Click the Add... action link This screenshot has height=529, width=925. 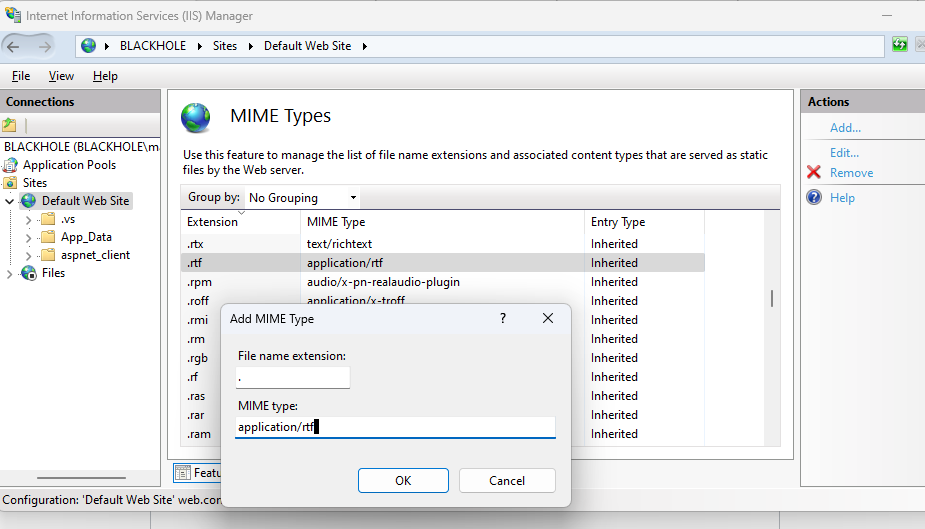[845, 127]
